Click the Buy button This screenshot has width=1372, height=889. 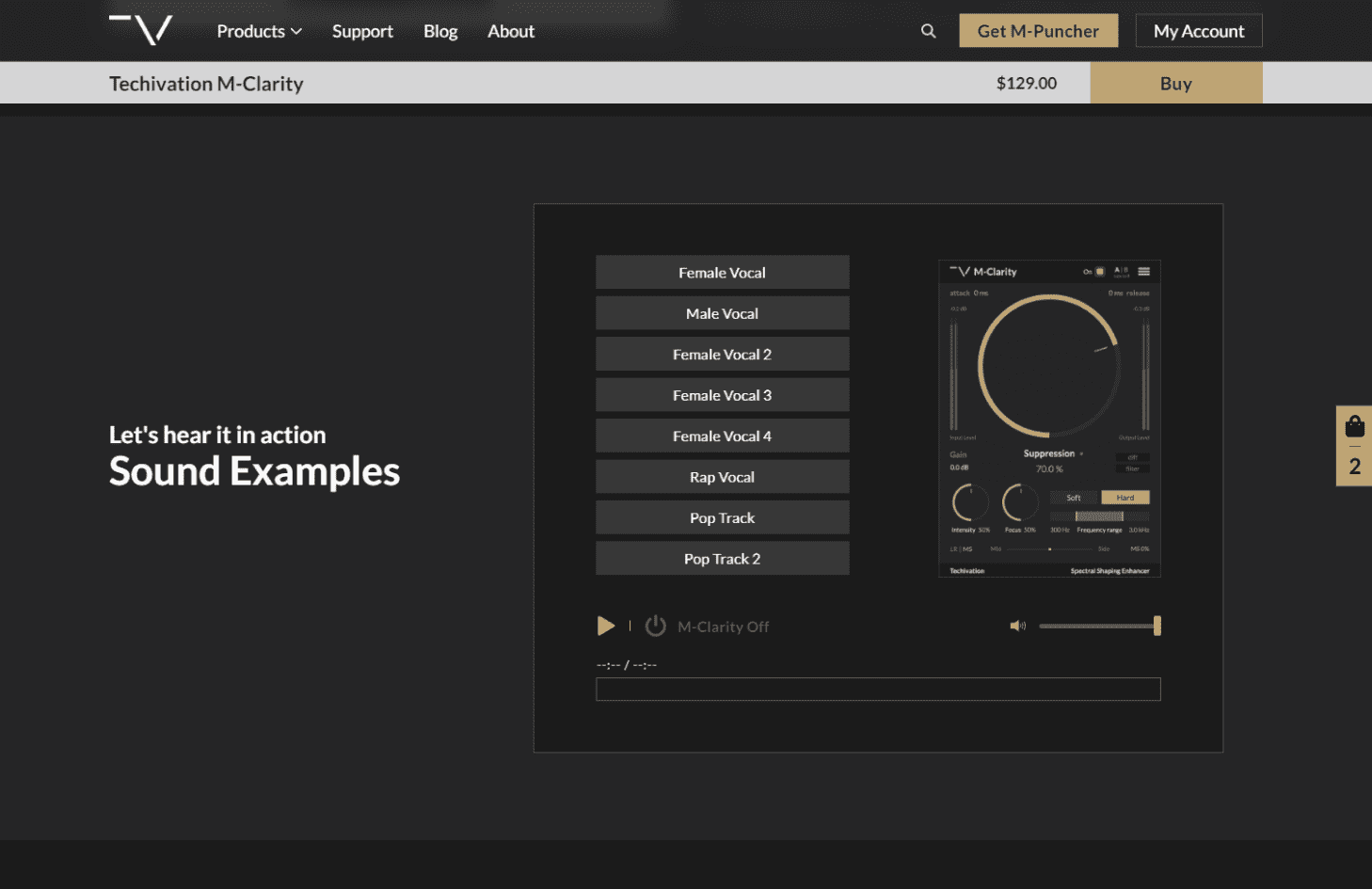(x=1175, y=83)
